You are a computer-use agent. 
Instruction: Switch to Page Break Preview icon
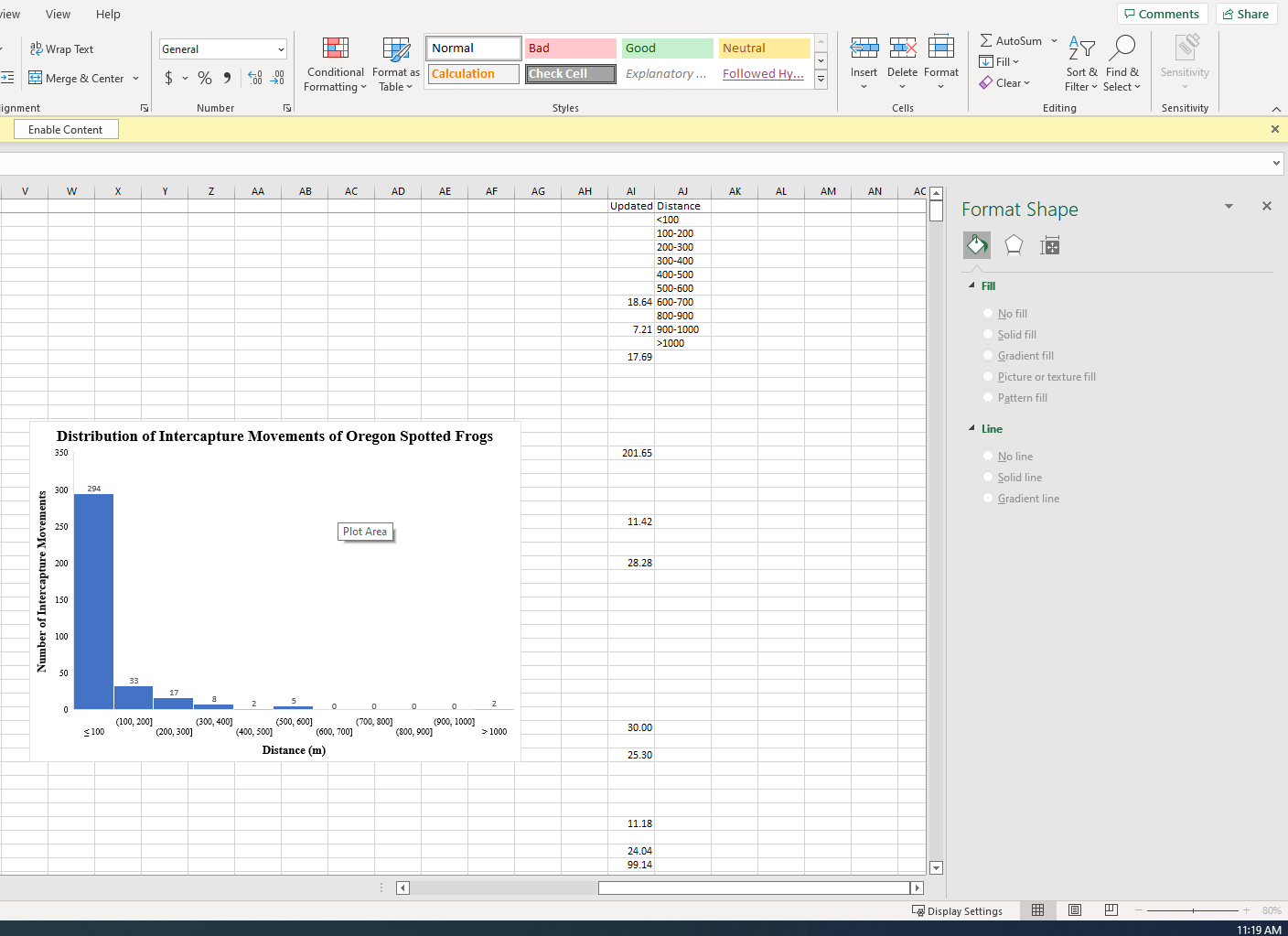point(1111,910)
